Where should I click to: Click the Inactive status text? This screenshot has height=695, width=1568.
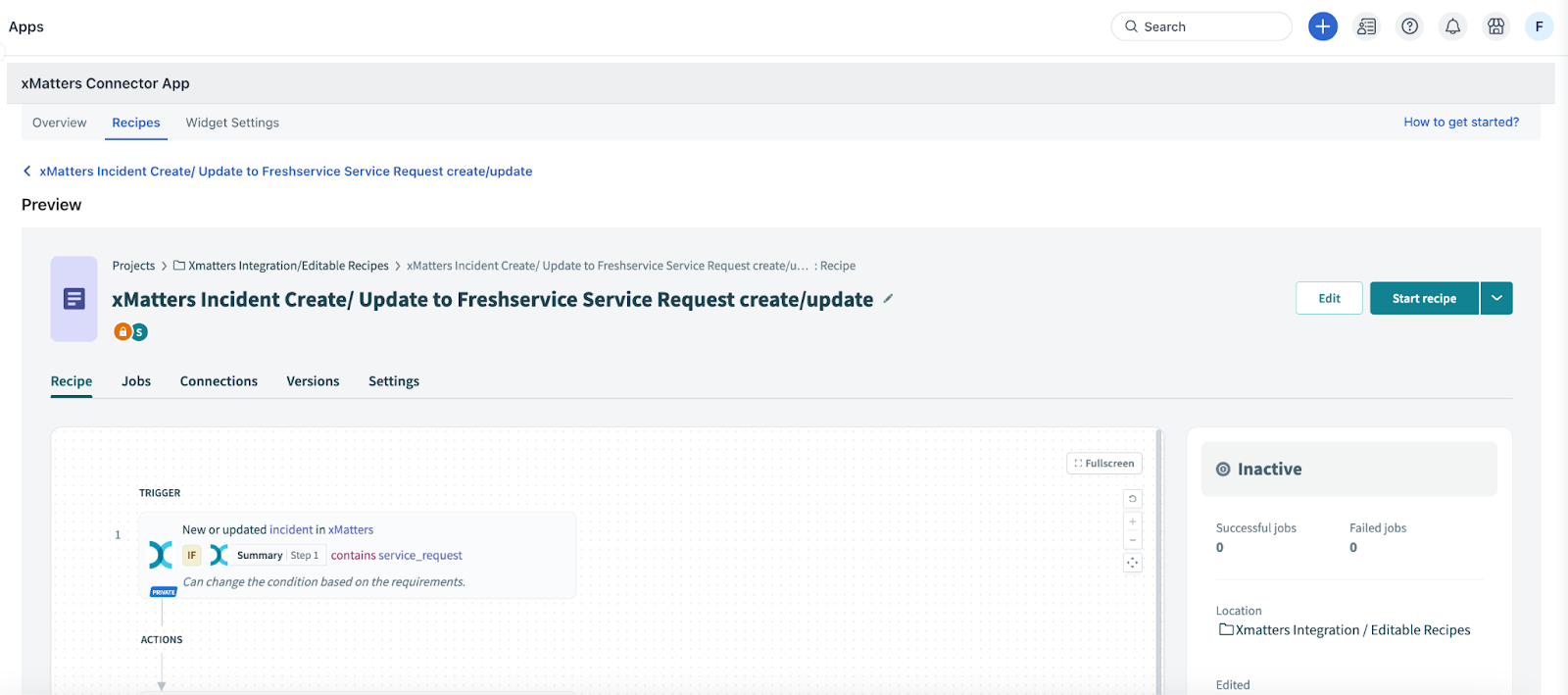[x=1270, y=470]
